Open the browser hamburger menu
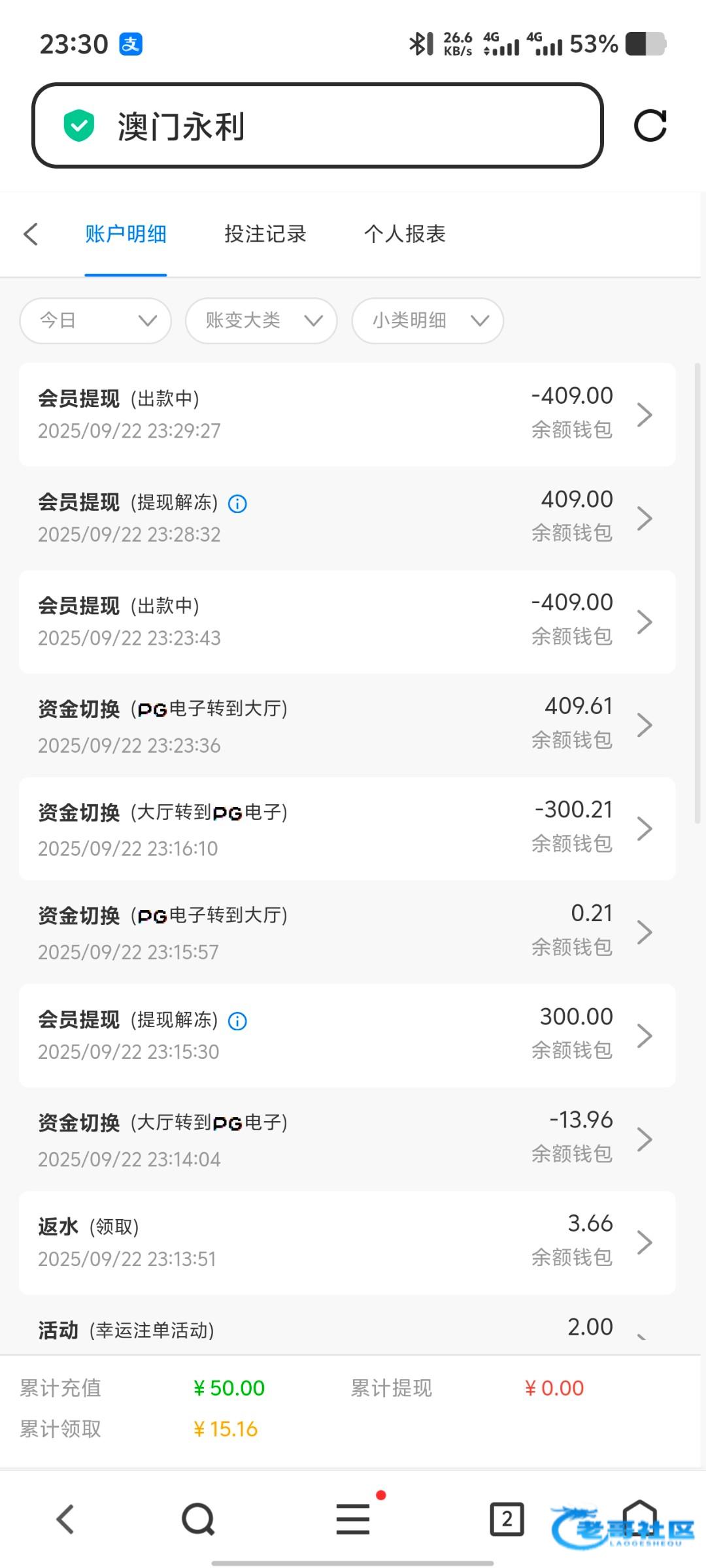 (353, 1519)
